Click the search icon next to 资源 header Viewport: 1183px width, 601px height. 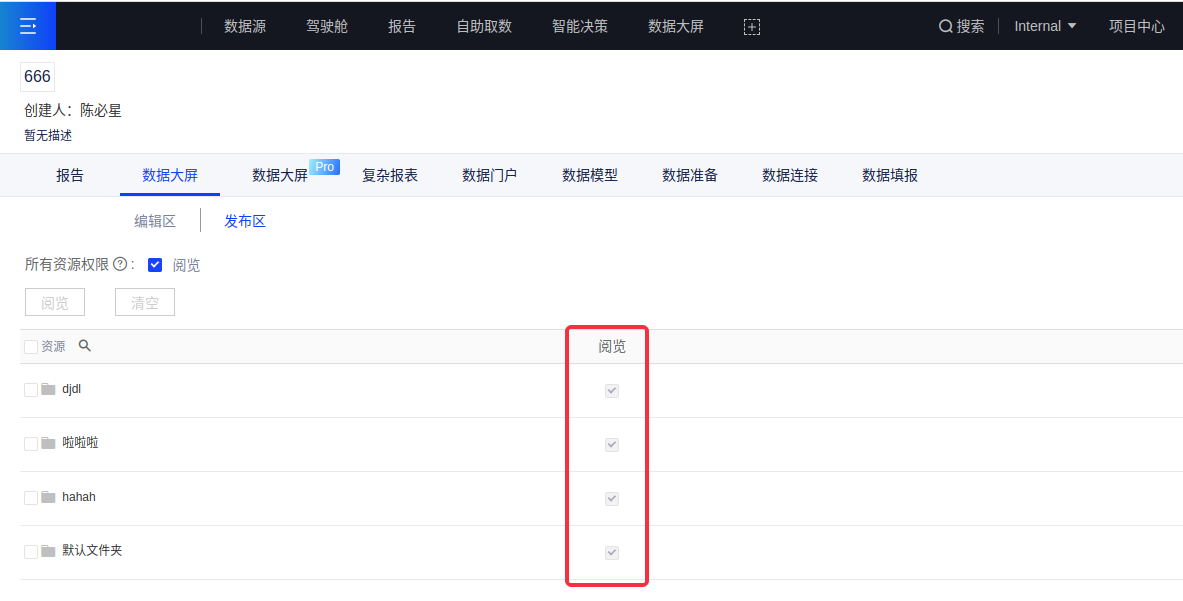coord(85,346)
